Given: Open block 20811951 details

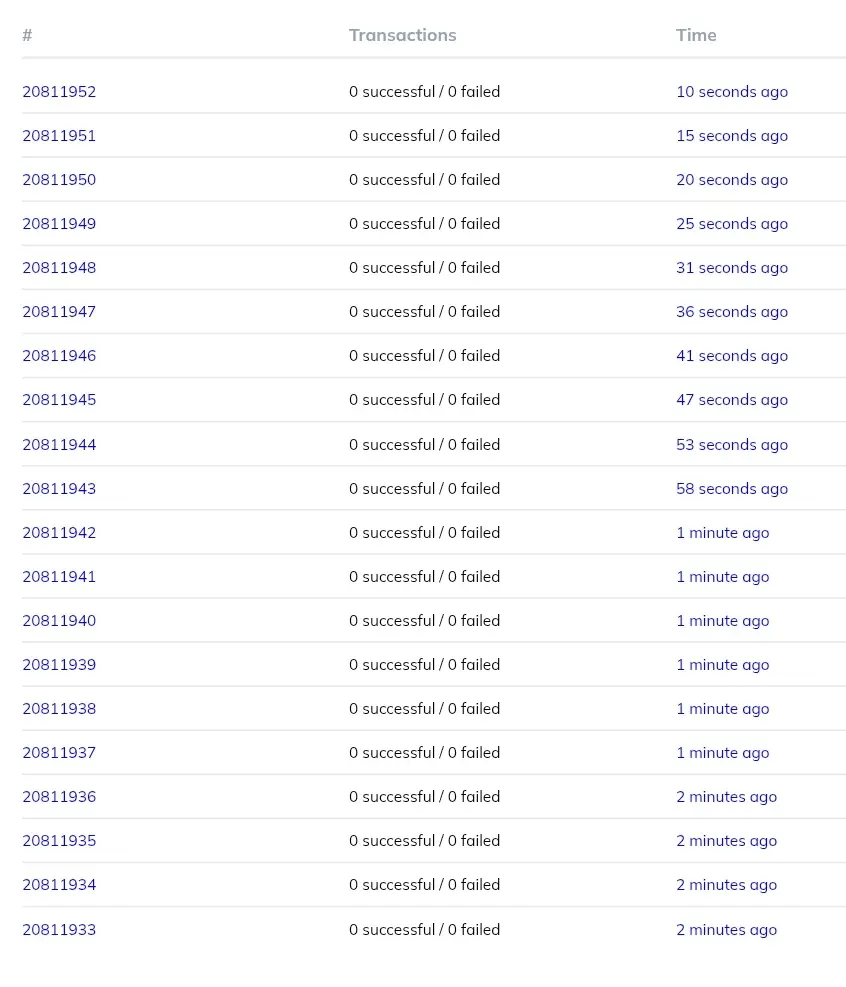Looking at the screenshot, I should click(x=59, y=136).
